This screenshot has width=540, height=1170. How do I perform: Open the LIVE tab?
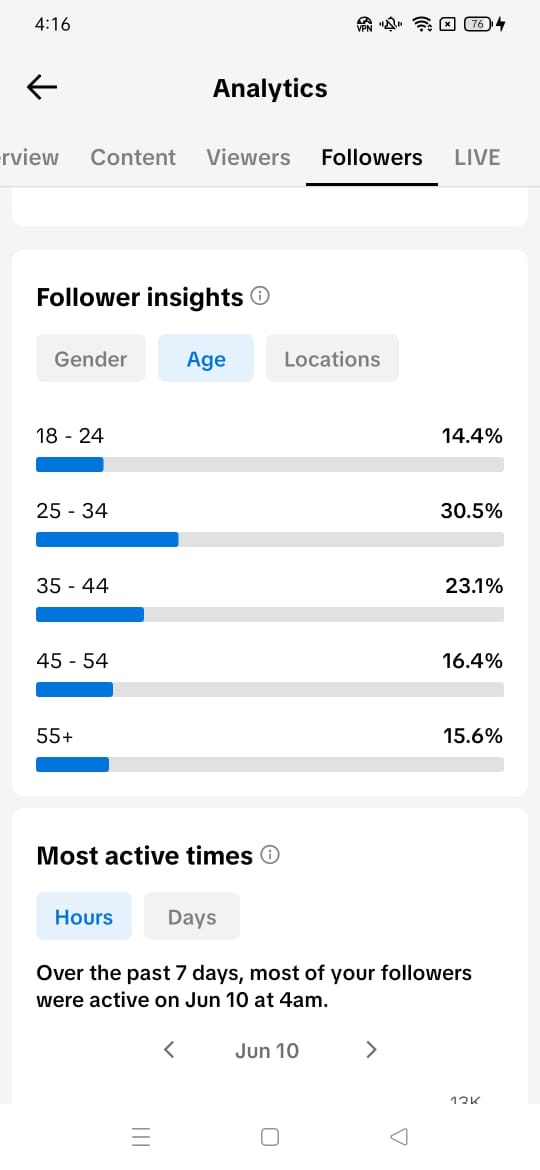coord(477,157)
